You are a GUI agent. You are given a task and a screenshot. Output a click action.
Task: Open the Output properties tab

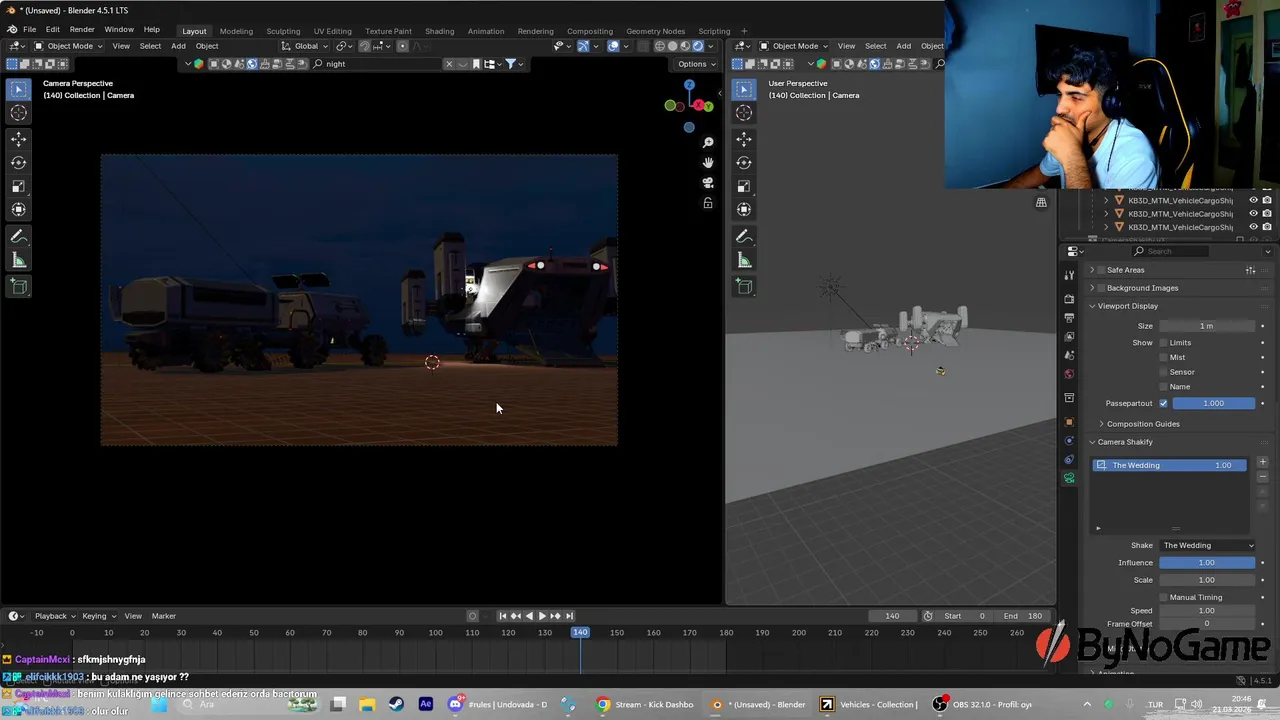tap(1069, 318)
